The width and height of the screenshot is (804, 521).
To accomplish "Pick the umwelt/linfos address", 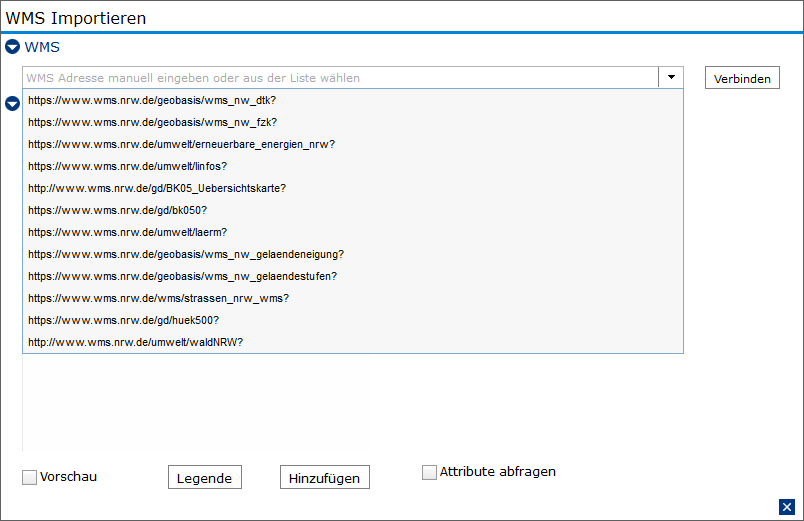I will pos(353,167).
